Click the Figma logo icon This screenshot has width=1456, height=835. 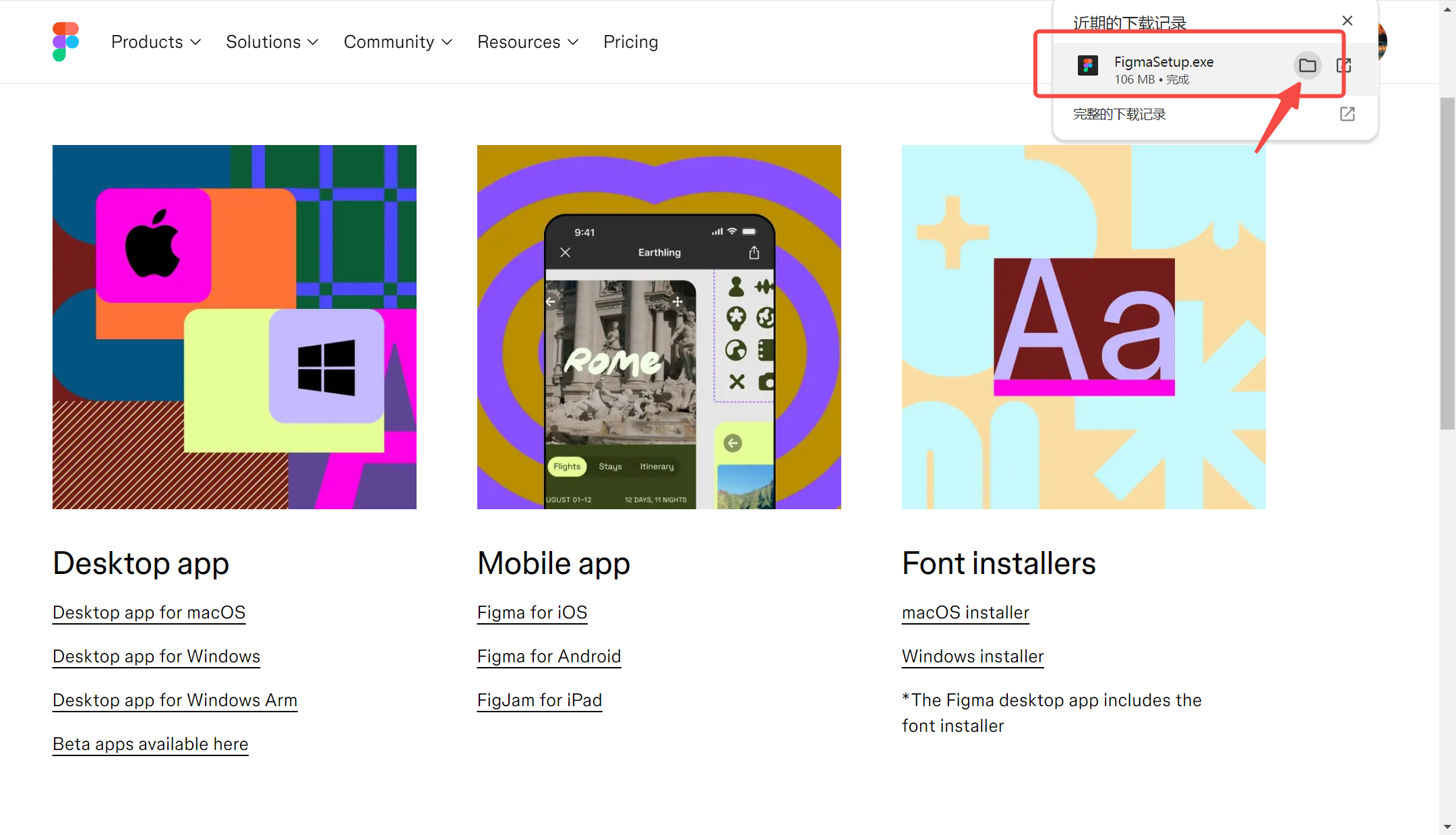65,42
